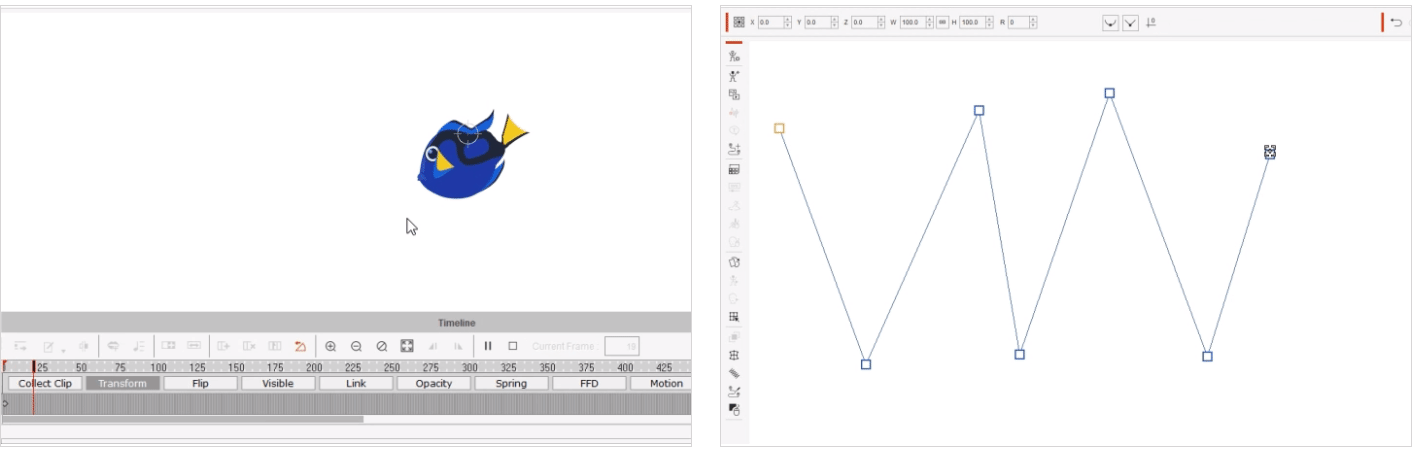
Task: Click the transform grid icon before X
Action: click(x=739, y=22)
